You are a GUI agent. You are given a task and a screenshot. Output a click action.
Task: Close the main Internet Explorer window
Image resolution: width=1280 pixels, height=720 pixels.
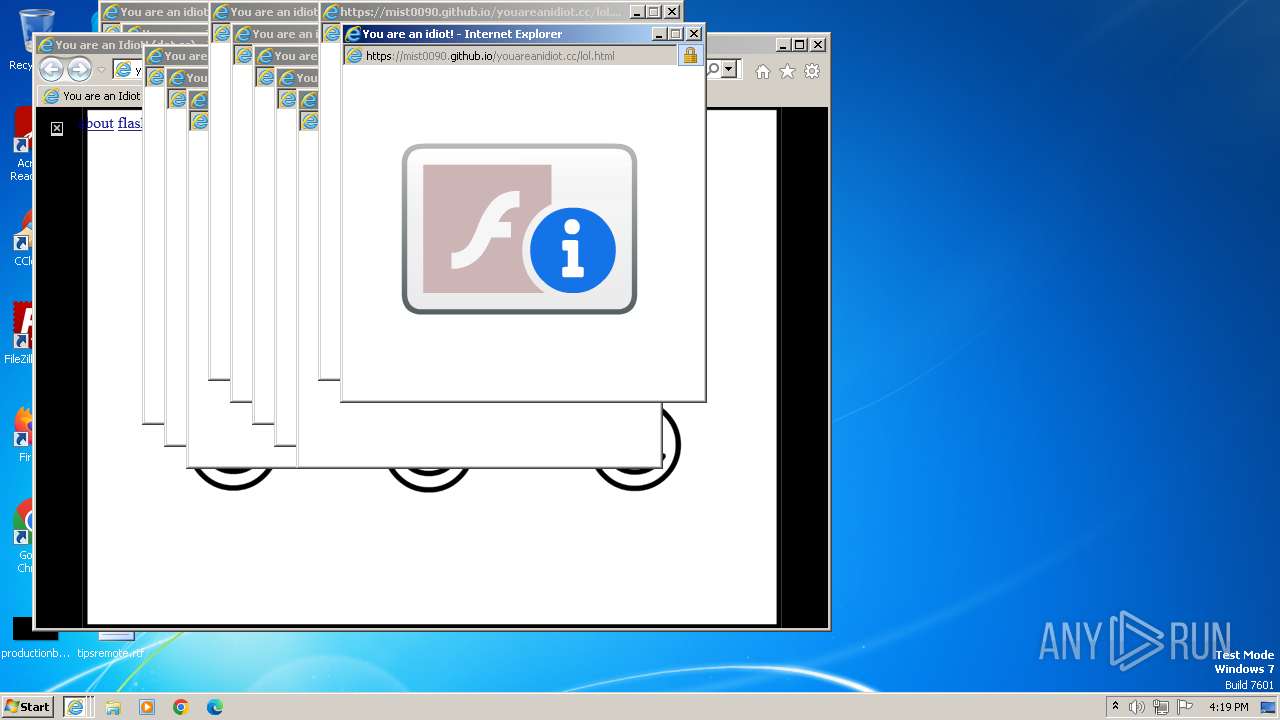tap(818, 44)
